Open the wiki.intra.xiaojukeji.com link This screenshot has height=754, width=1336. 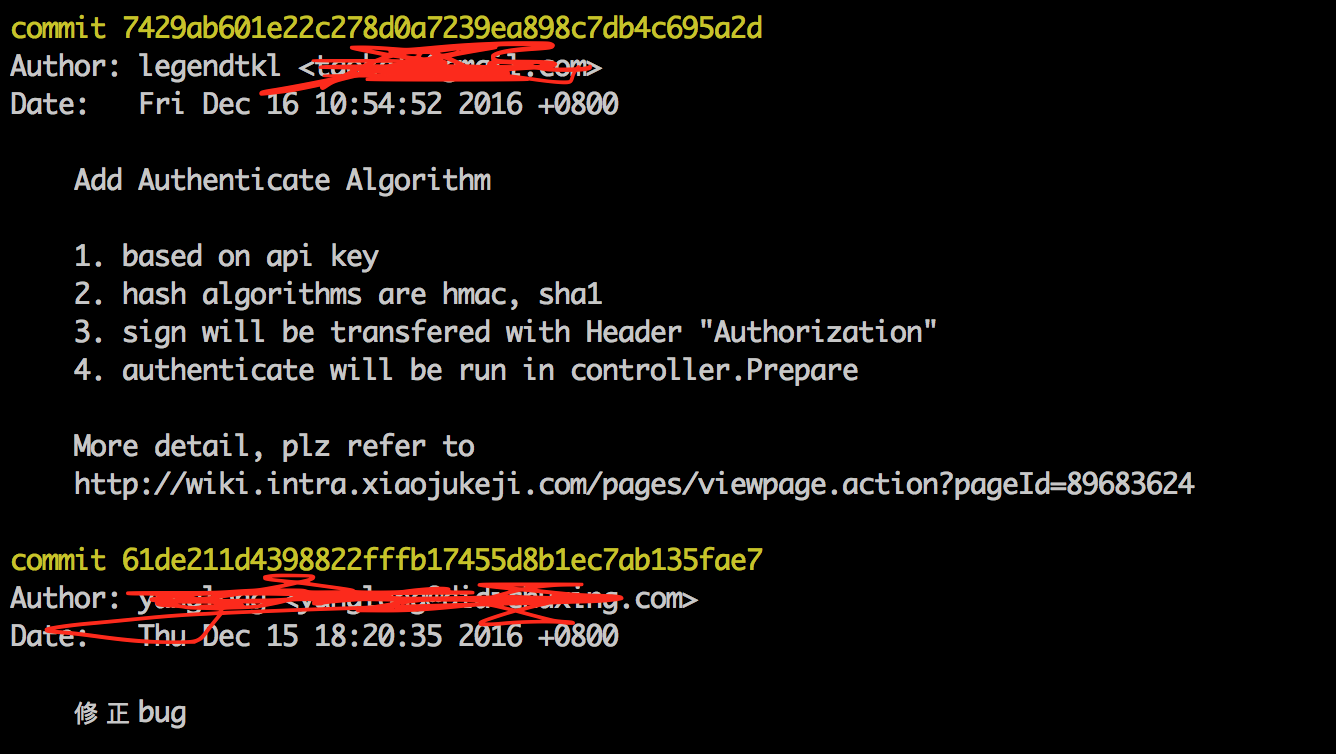click(634, 484)
